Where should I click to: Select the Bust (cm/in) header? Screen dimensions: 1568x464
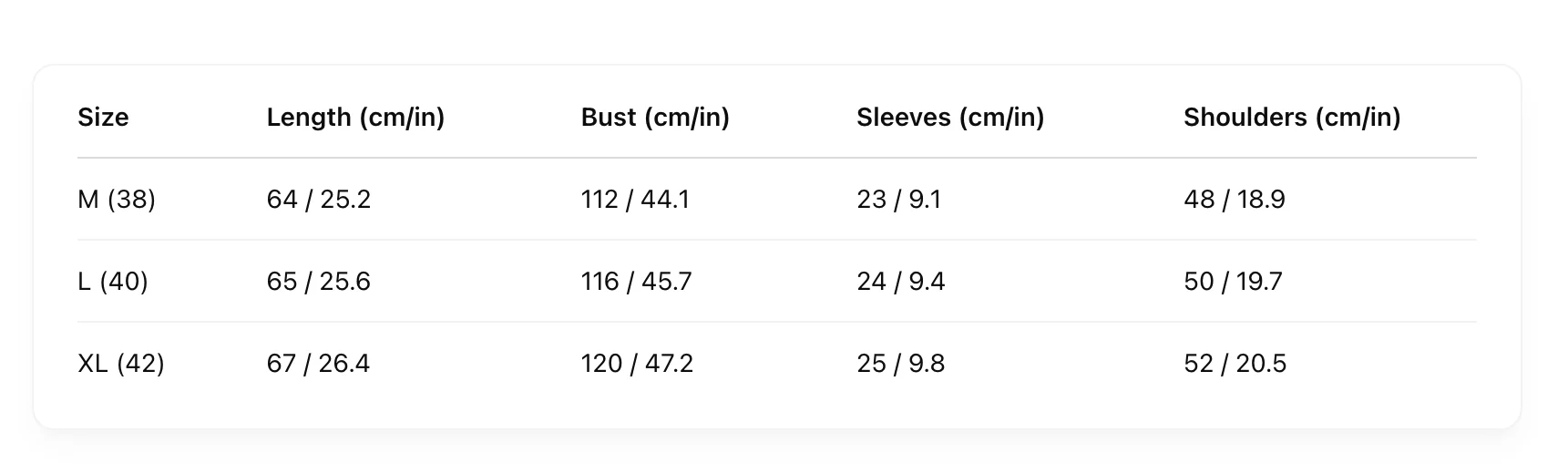point(655,118)
